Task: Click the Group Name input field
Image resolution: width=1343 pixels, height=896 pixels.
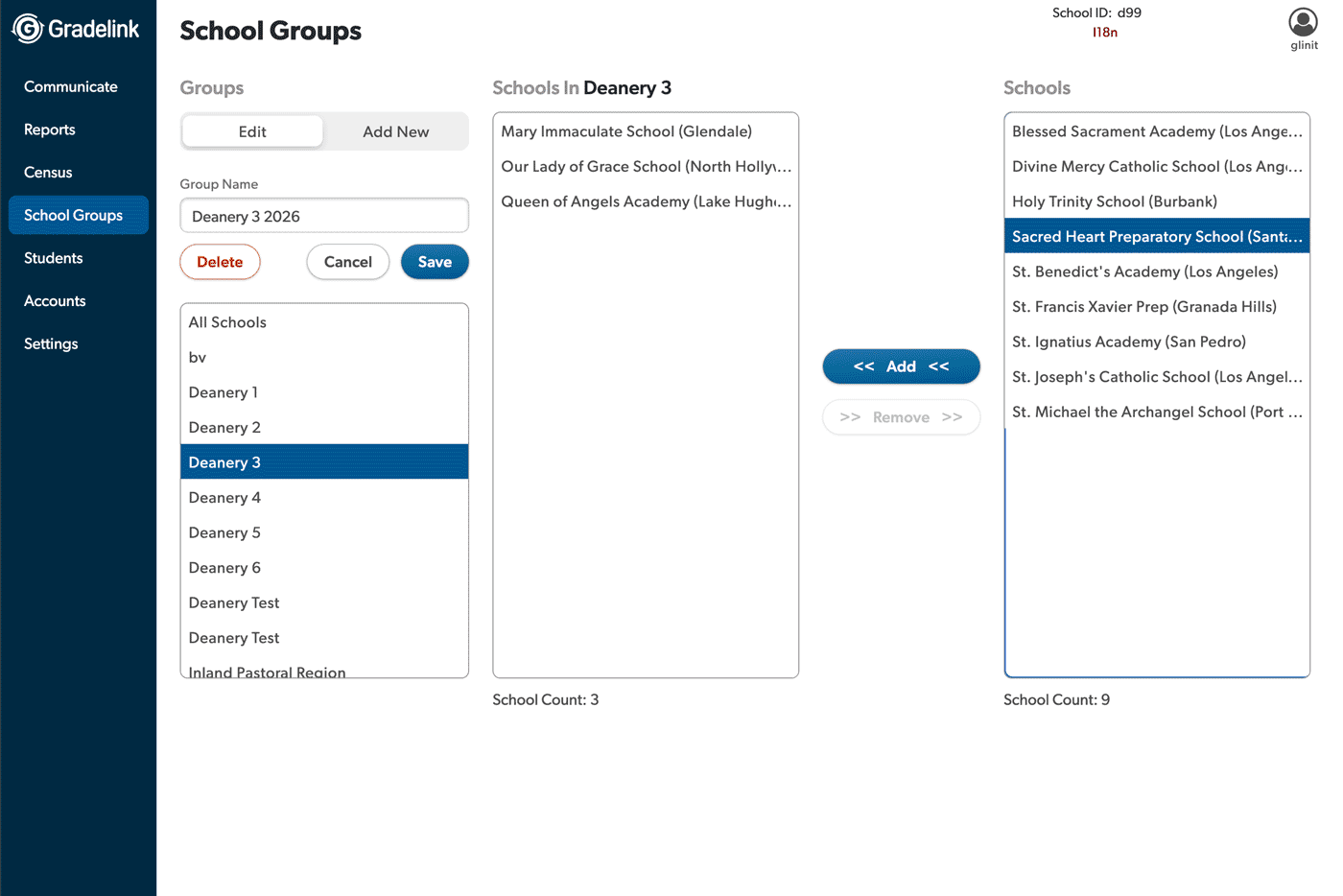Action: point(324,216)
